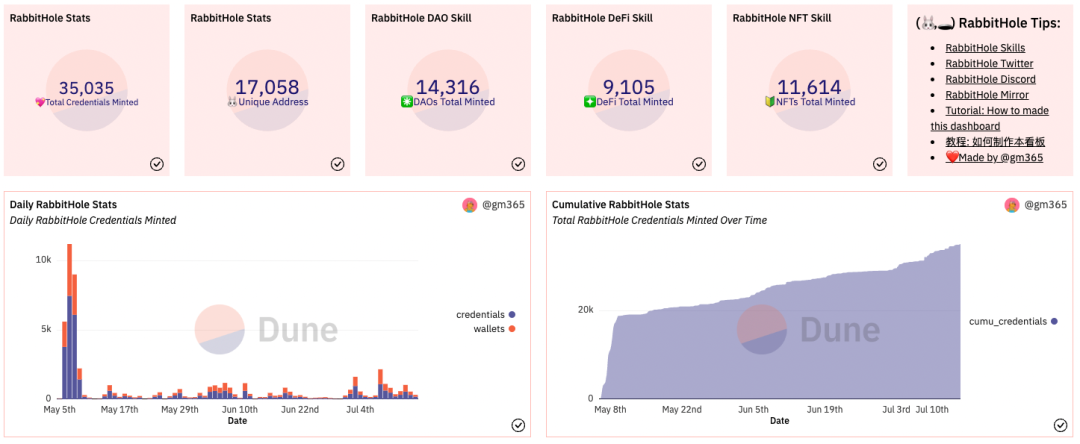The image size is (1080, 444).
Task: Click the tallest bar in daily chart
Action: tap(70, 321)
